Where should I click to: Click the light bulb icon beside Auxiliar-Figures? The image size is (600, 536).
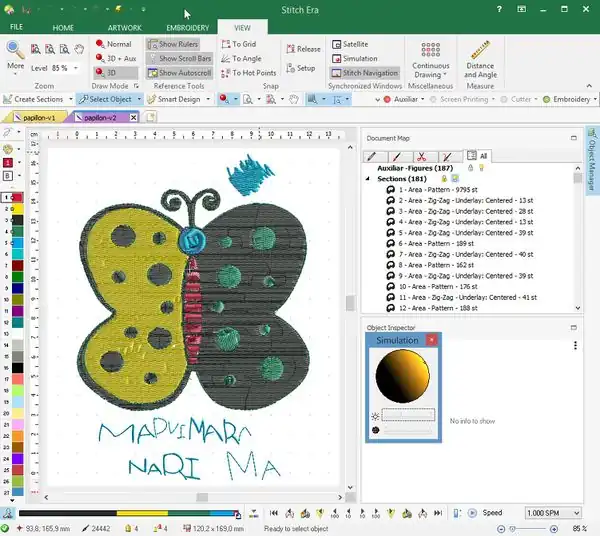(481, 168)
